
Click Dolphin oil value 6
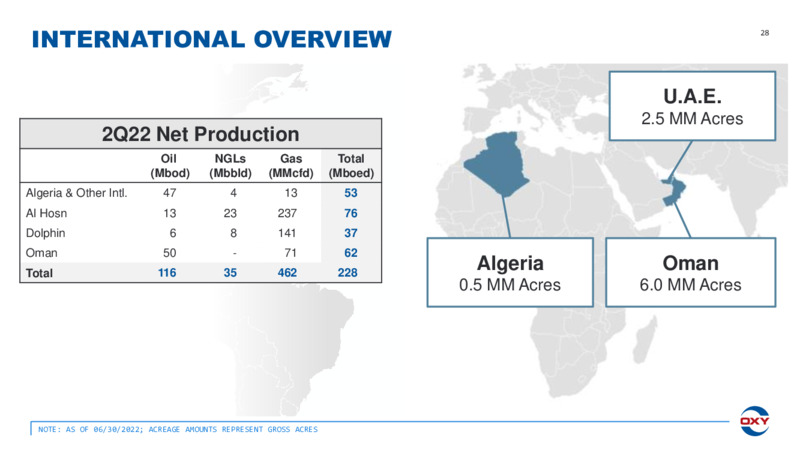173,233
